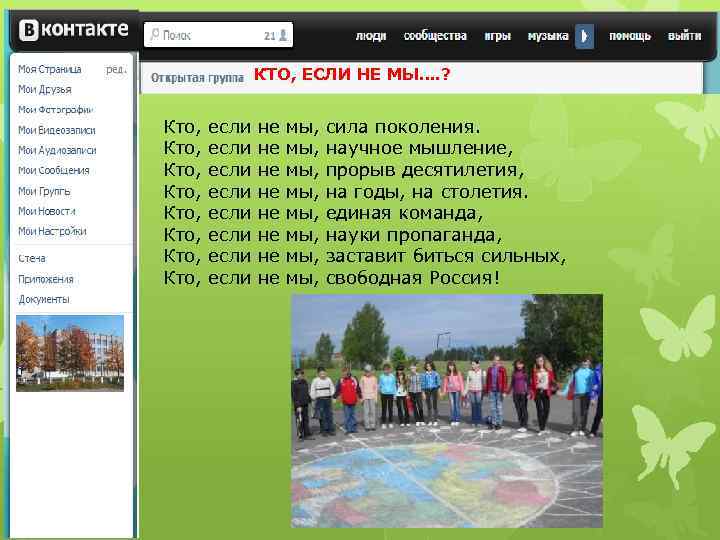Click the VKontakte logo
This screenshot has width=720, height=540.
point(73,30)
